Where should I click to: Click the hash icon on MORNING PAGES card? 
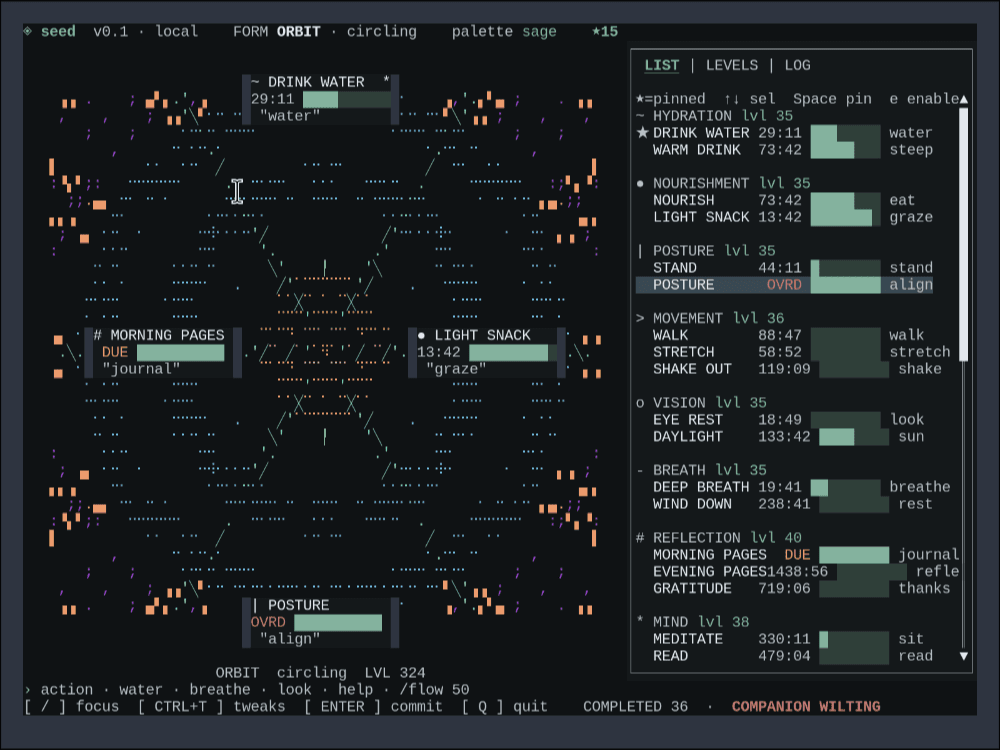(98, 335)
